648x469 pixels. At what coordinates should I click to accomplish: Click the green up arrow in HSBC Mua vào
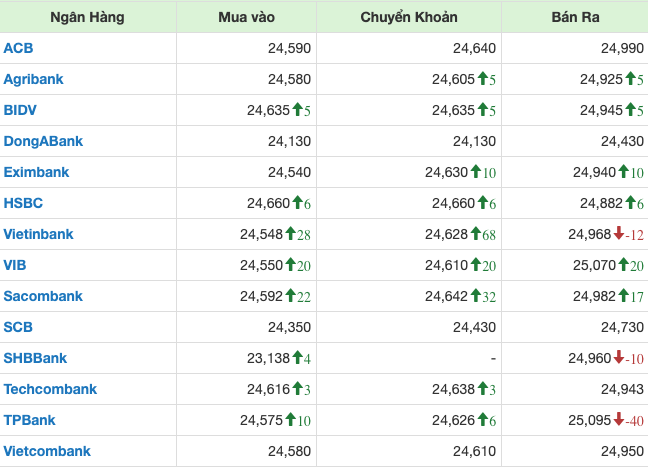(x=298, y=203)
